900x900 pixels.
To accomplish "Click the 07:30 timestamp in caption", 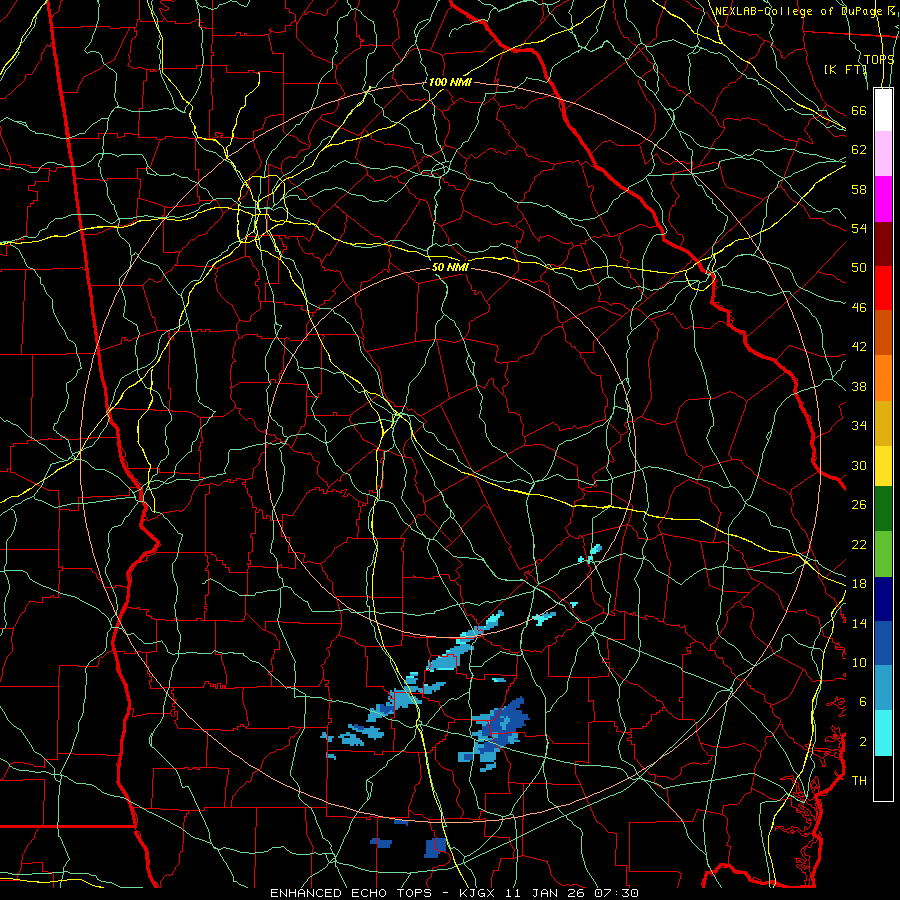I will coord(618,893).
